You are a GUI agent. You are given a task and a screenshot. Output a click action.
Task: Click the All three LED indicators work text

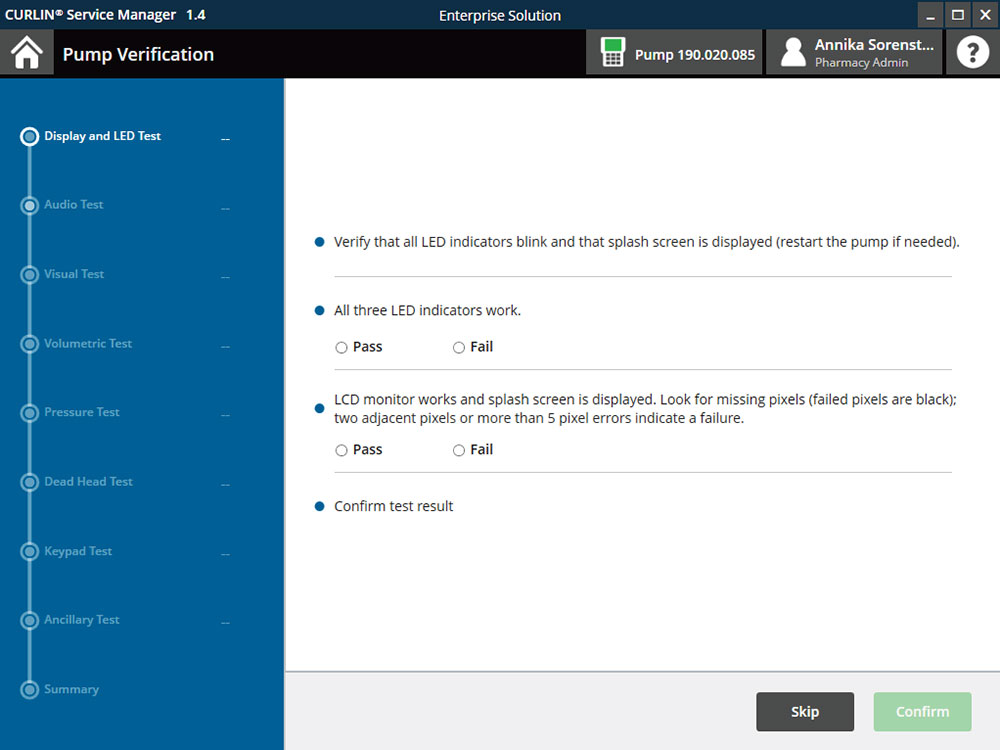427,311
